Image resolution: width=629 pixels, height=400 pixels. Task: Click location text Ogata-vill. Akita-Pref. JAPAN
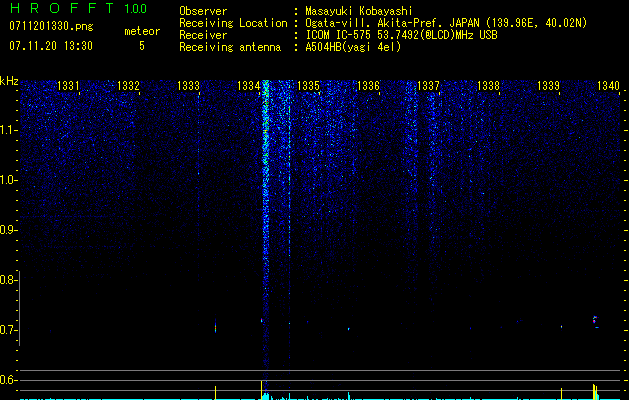[392, 23]
